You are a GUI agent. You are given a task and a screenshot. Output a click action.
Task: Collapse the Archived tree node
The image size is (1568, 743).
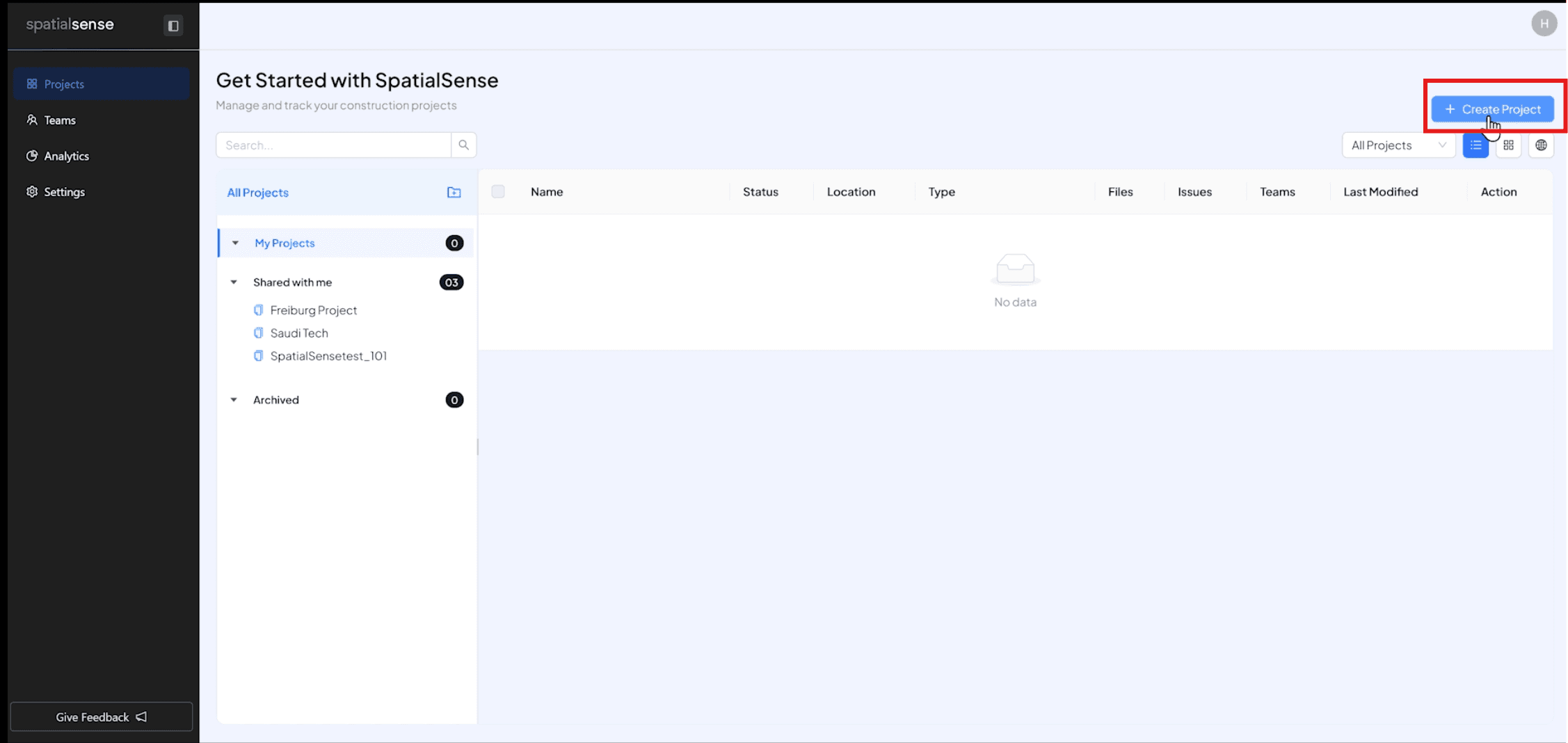[x=234, y=400]
